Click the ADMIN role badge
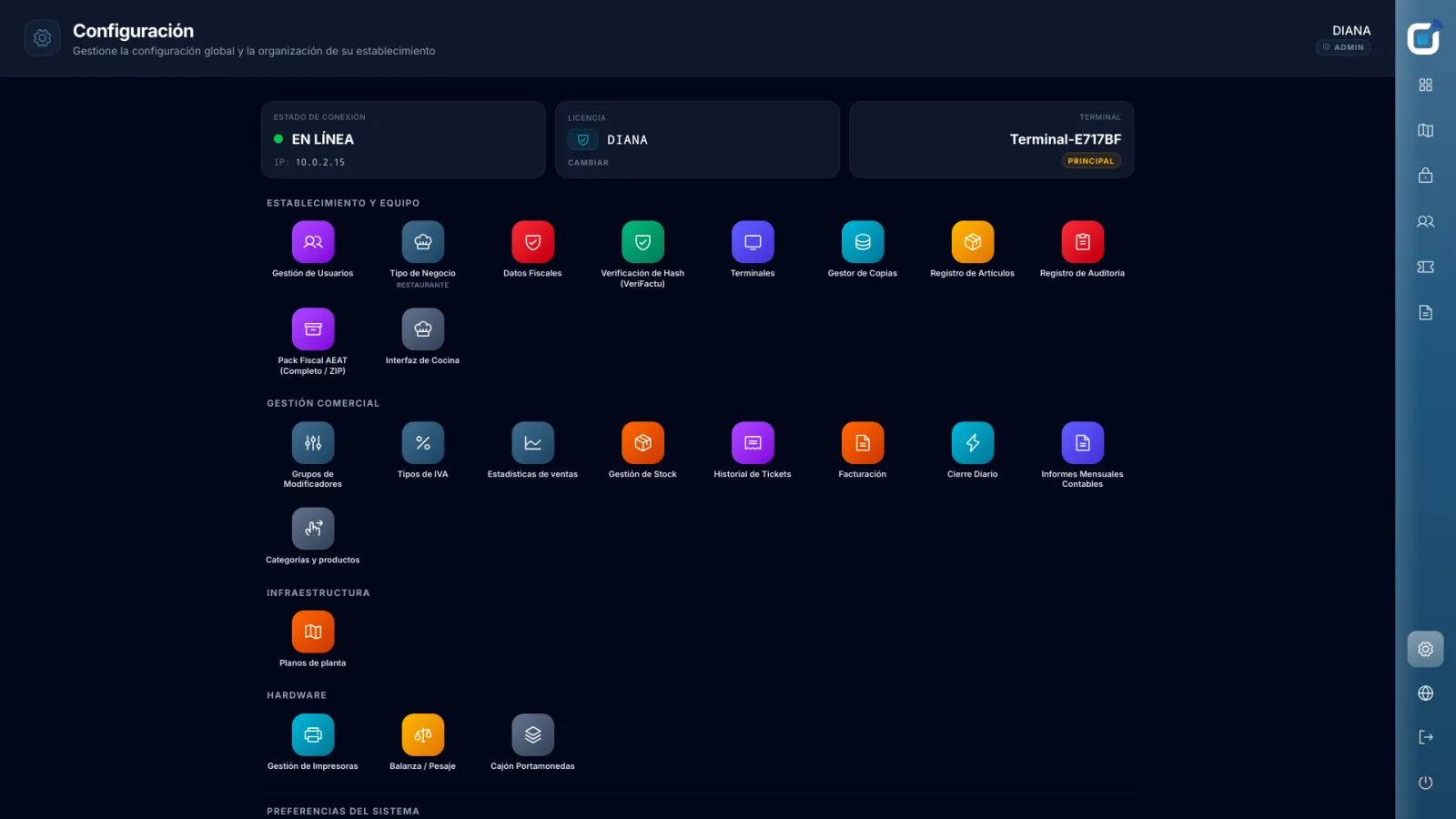Image resolution: width=1456 pixels, height=819 pixels. click(1343, 47)
